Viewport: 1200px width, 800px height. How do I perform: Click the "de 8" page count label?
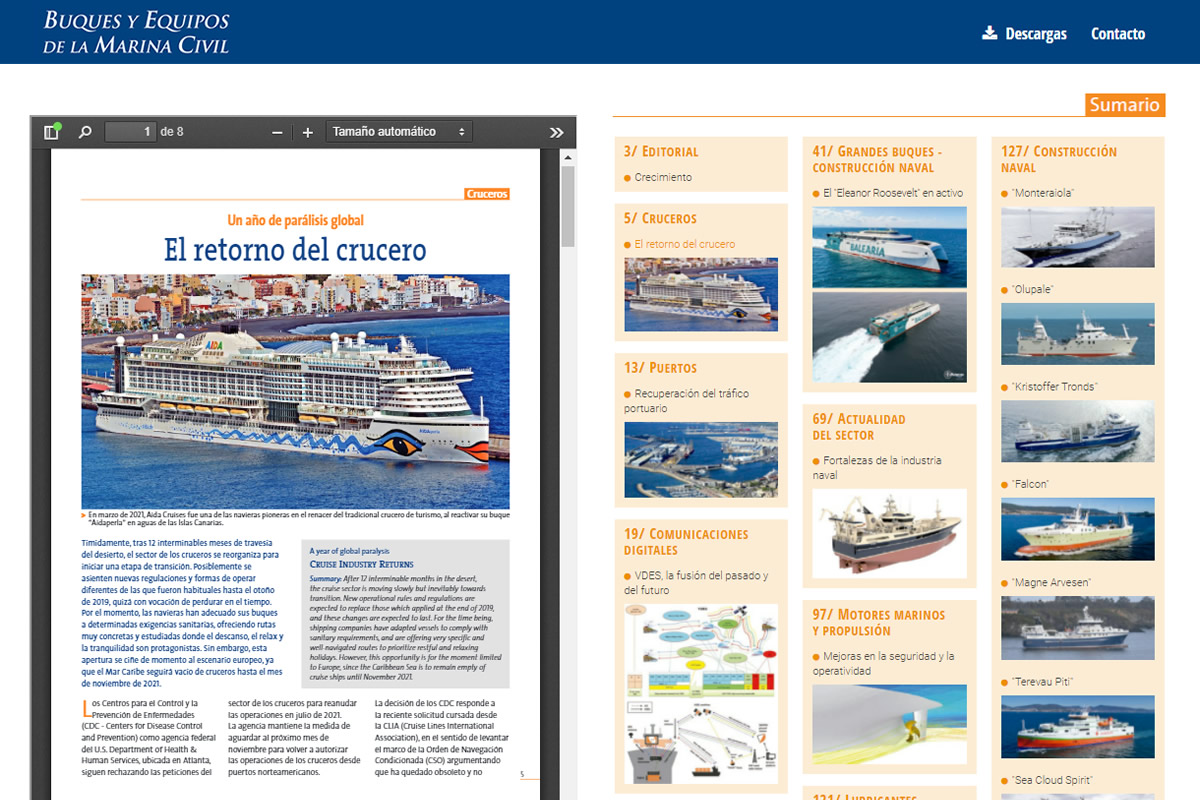(172, 132)
